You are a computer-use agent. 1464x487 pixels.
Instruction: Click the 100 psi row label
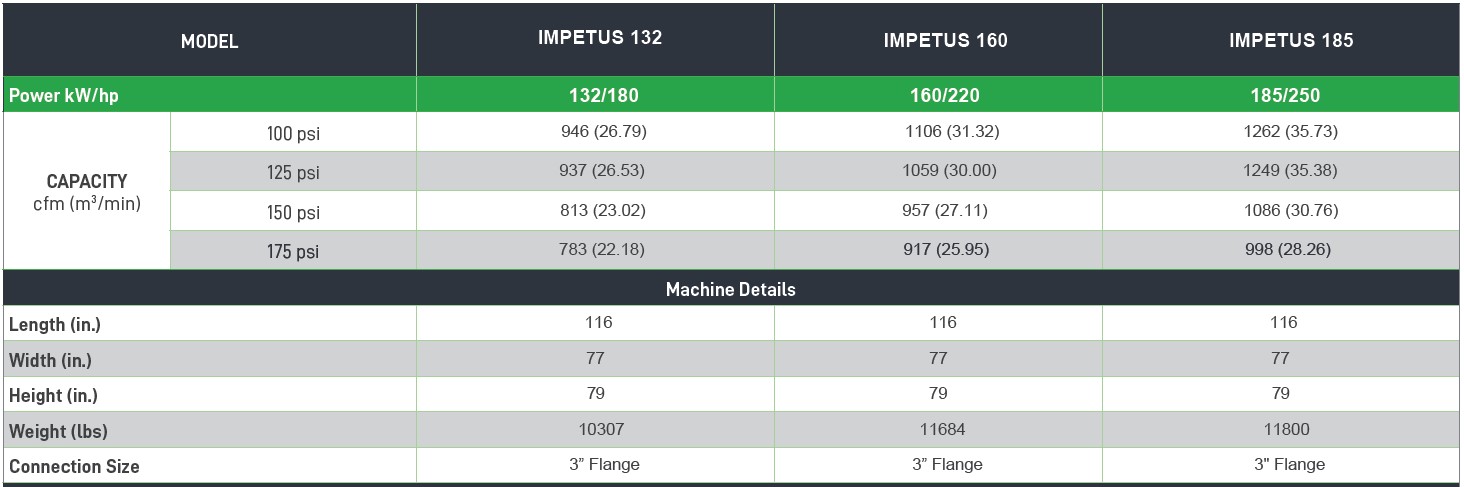point(293,133)
